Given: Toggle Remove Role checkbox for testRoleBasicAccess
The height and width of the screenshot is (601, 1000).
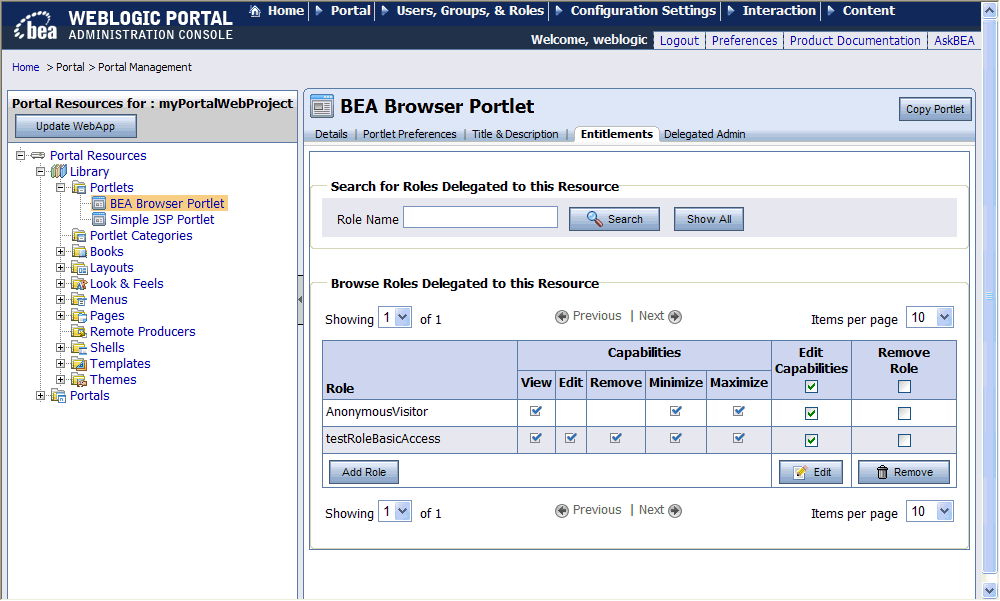Looking at the screenshot, I should pyautogui.click(x=904, y=440).
